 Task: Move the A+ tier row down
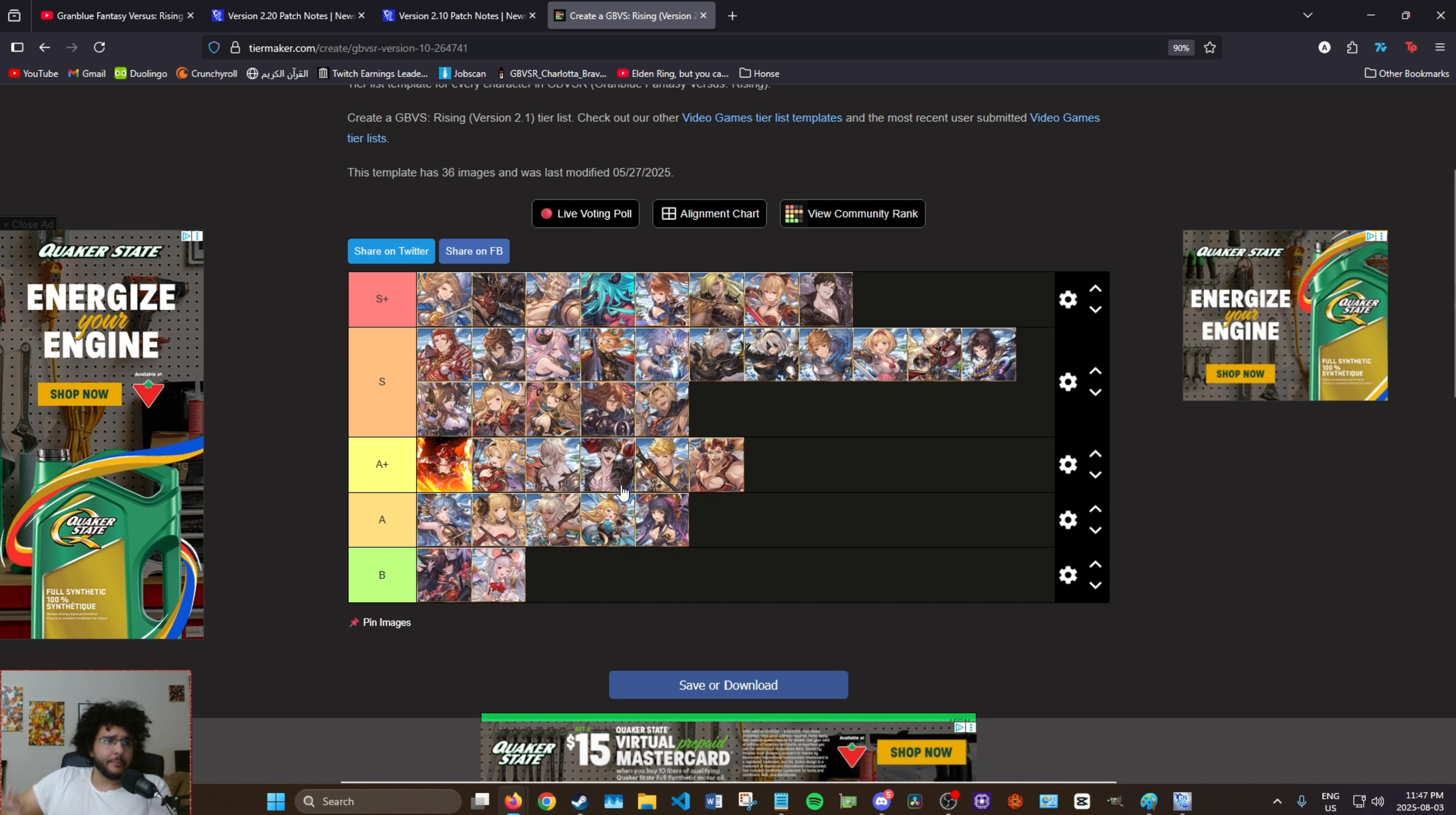tap(1095, 475)
